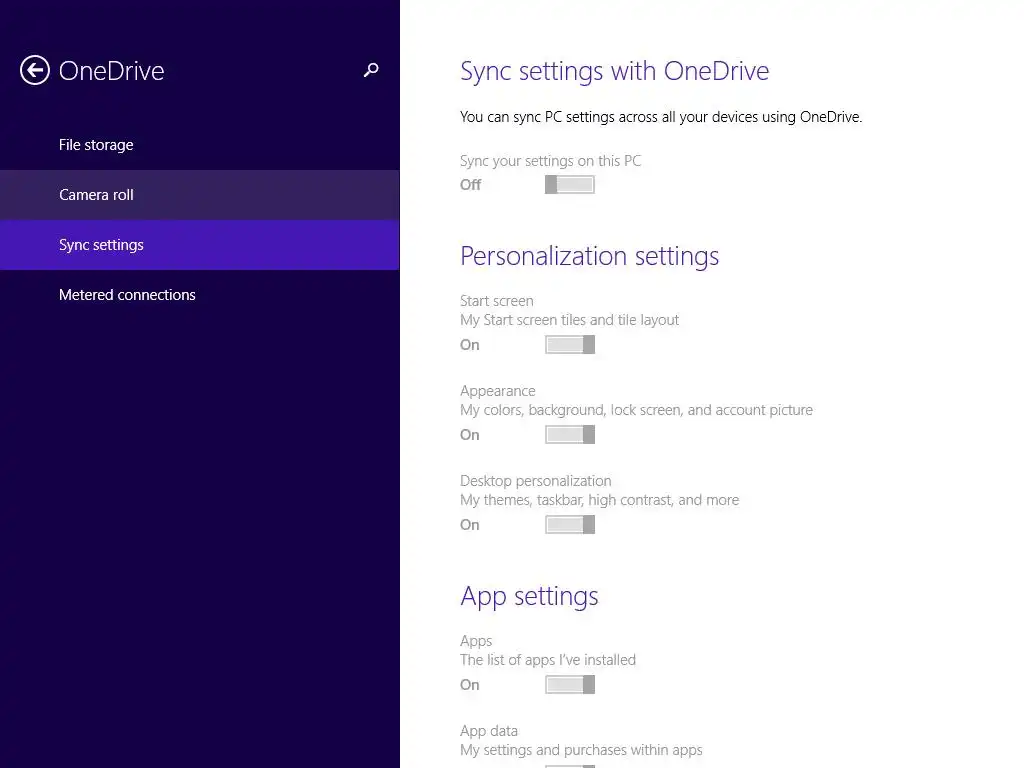Toggle the Desktop personalization switch

(x=569, y=524)
